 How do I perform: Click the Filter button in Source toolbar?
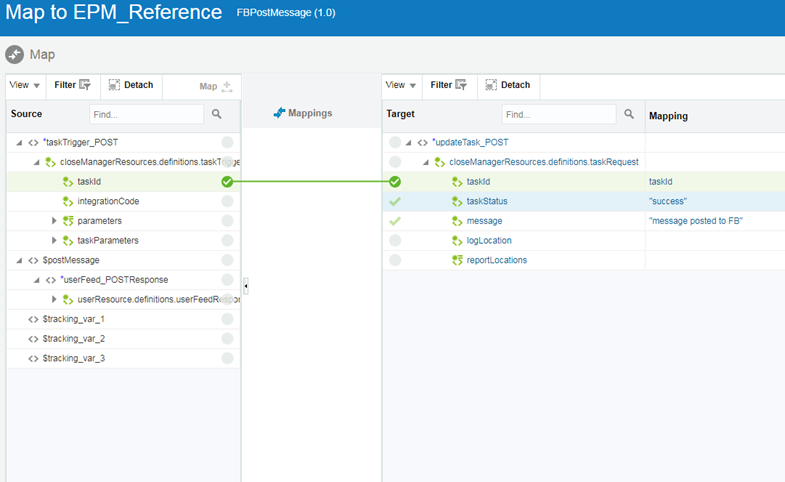tap(73, 85)
